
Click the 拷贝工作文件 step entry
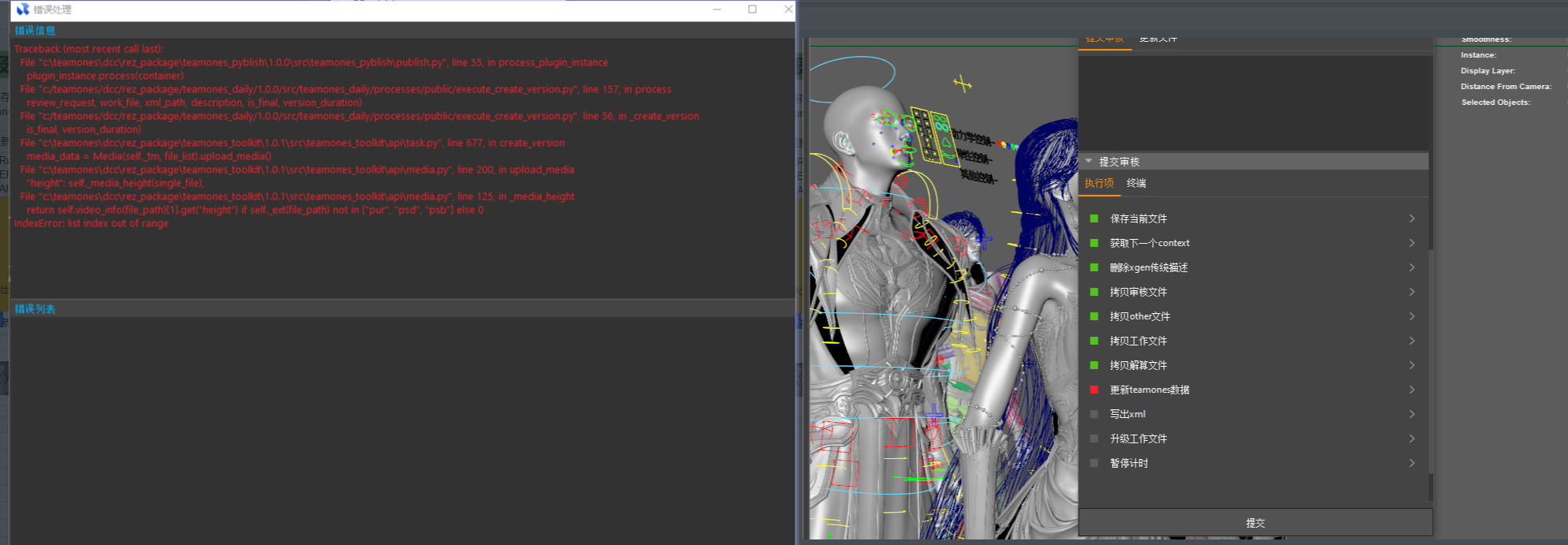(x=1138, y=341)
